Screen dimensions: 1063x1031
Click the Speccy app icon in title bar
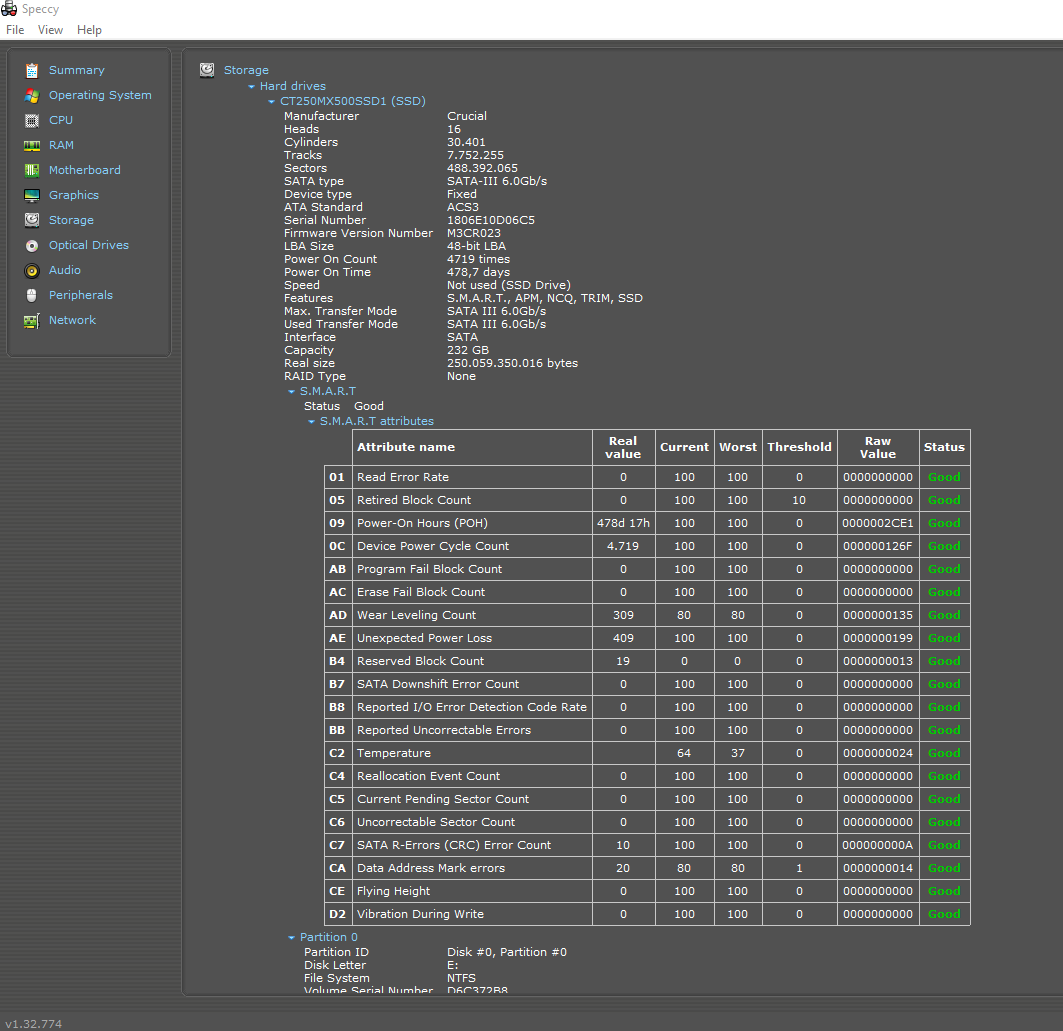click(9, 9)
